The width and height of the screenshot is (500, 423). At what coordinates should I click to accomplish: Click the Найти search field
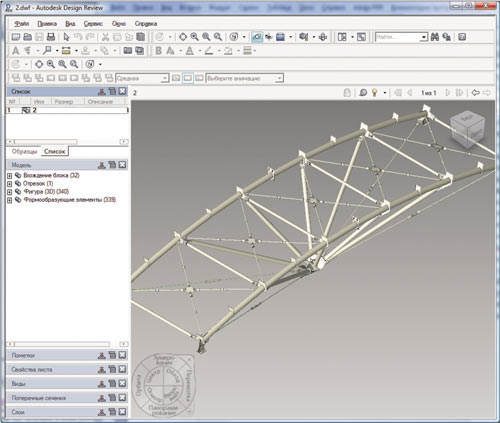[x=398, y=37]
